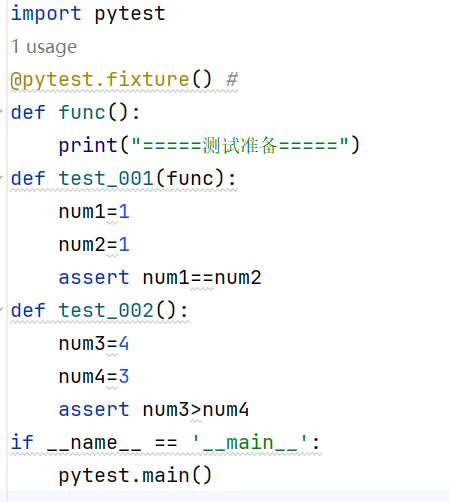The width and height of the screenshot is (450, 502).
Task: Click the if __name__ == '__main__' line
Action: pos(166,443)
